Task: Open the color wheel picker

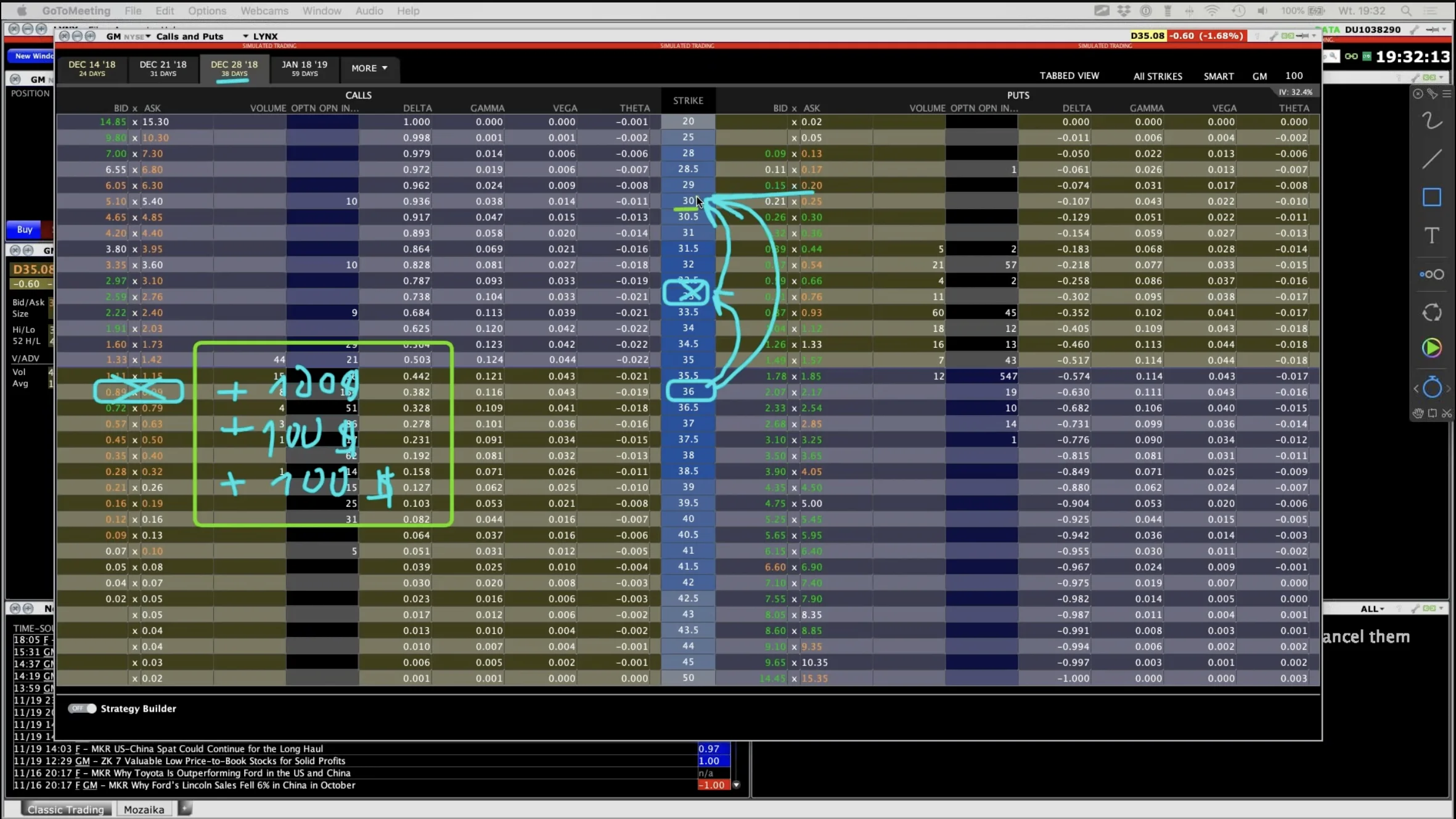Action: click(1431, 348)
